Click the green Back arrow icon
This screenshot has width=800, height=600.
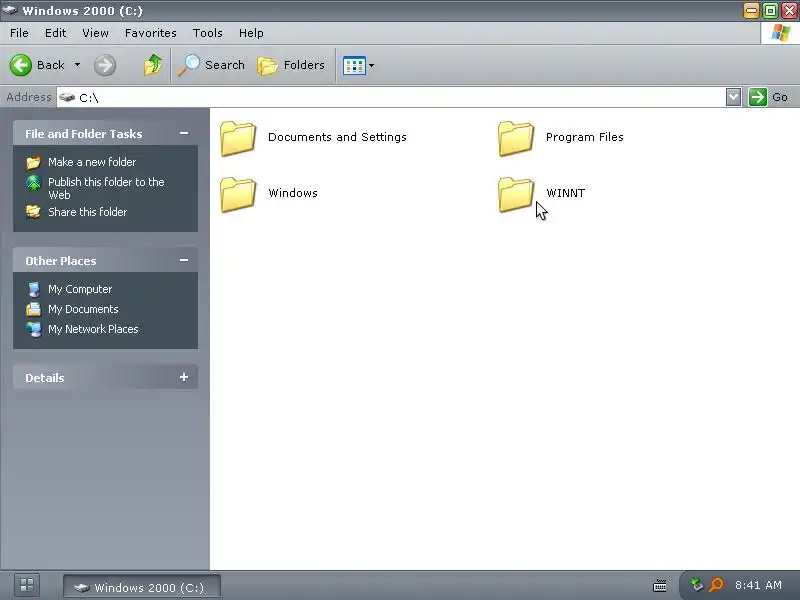[x=21, y=65]
